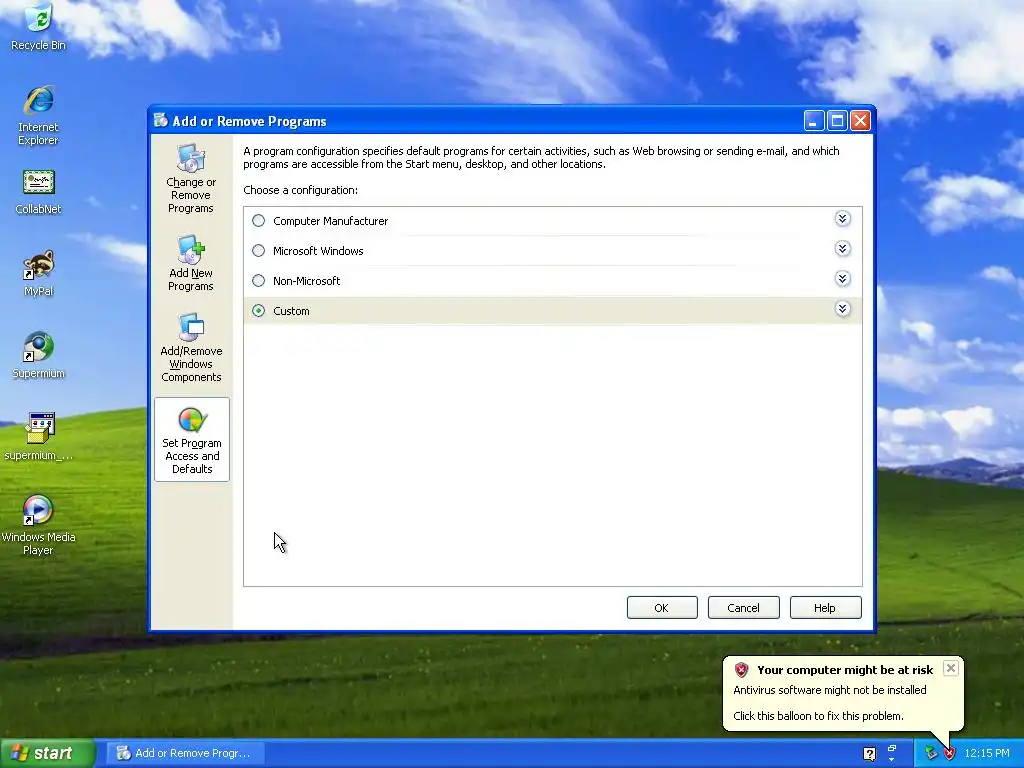Open the Recycle Bin desktop icon
The image size is (1024, 768).
[39, 27]
